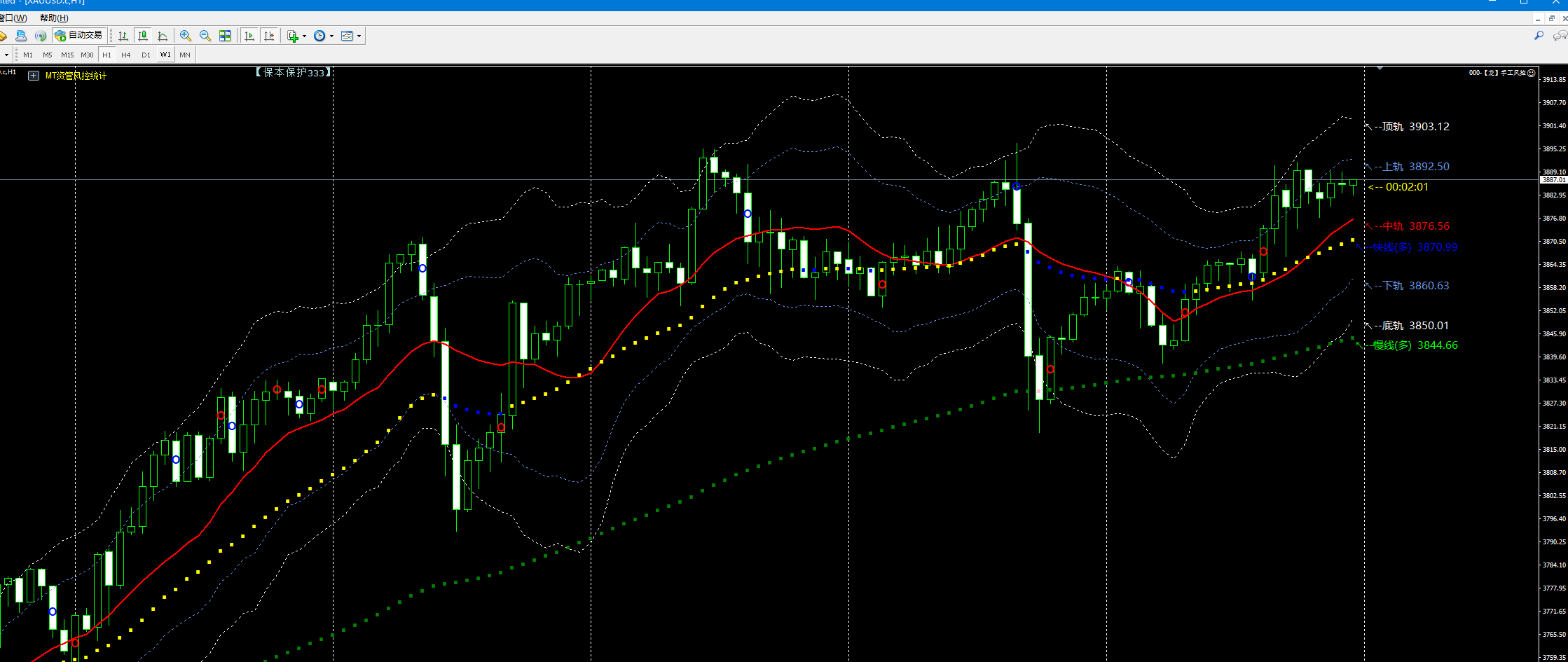Click the smiley face expert advisor icon
Image resolution: width=1568 pixels, height=662 pixels.
tap(1532, 73)
